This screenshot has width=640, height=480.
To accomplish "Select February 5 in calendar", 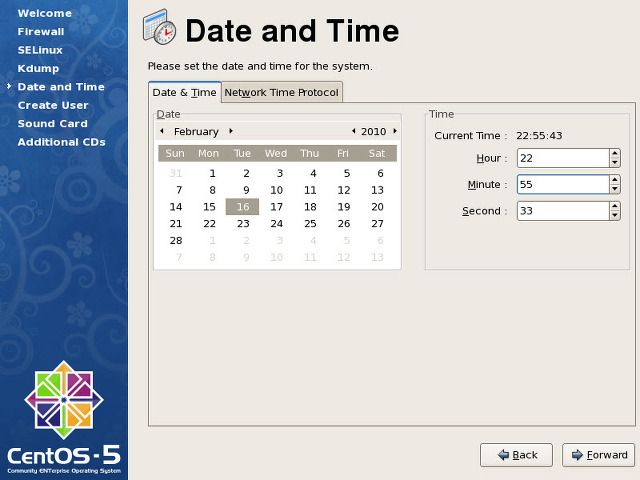I will tap(347, 173).
